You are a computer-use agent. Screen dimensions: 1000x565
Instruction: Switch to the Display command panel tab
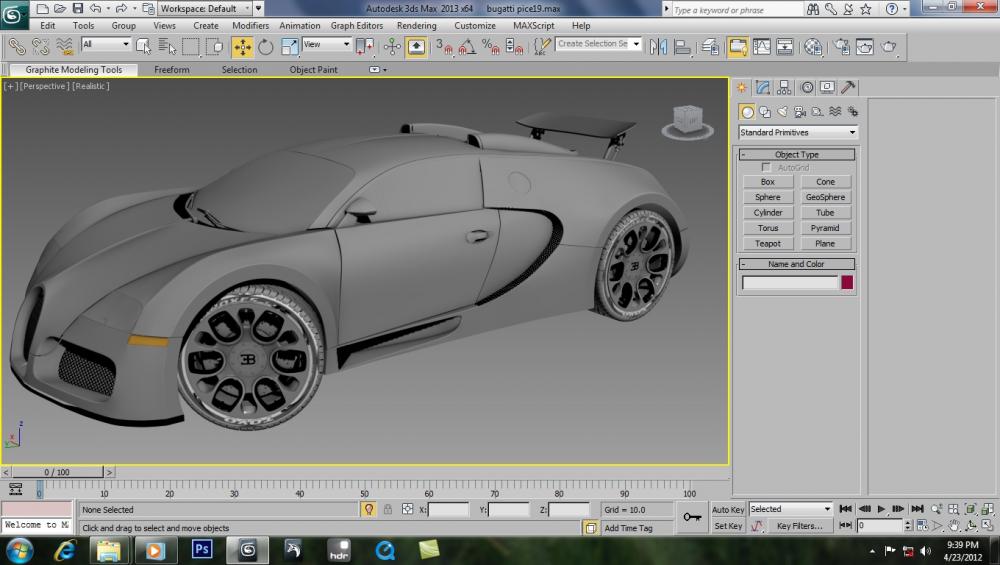[x=827, y=87]
